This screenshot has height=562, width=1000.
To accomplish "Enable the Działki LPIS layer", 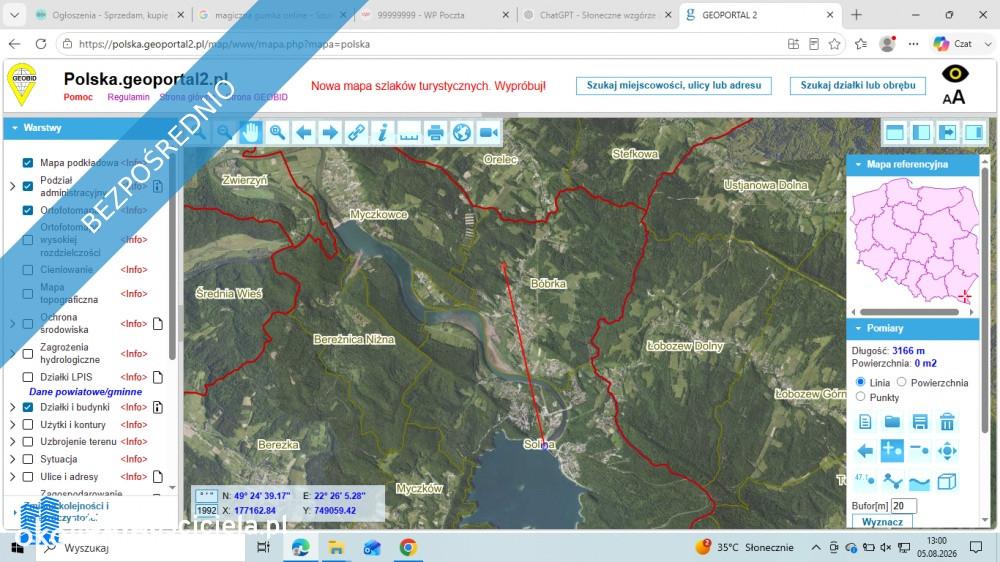I will (27, 377).
